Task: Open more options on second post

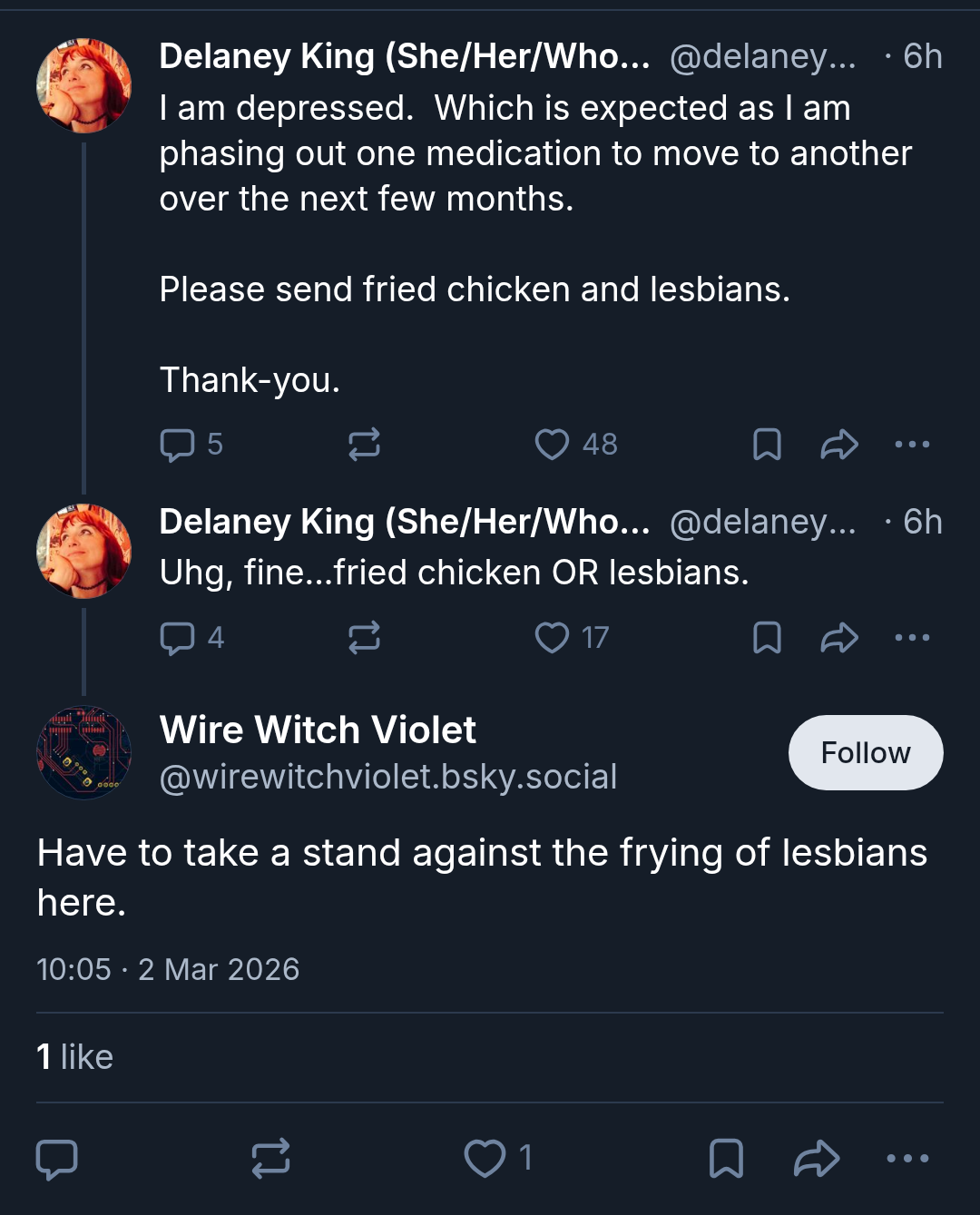Action: pos(912,638)
